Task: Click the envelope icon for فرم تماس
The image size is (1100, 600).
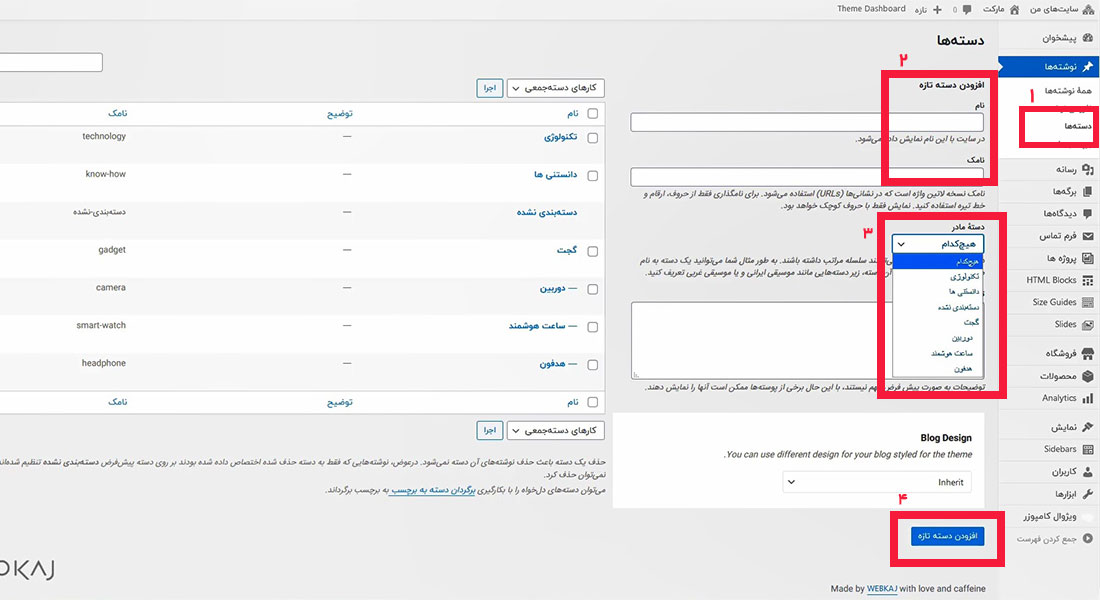Action: coord(1087,236)
